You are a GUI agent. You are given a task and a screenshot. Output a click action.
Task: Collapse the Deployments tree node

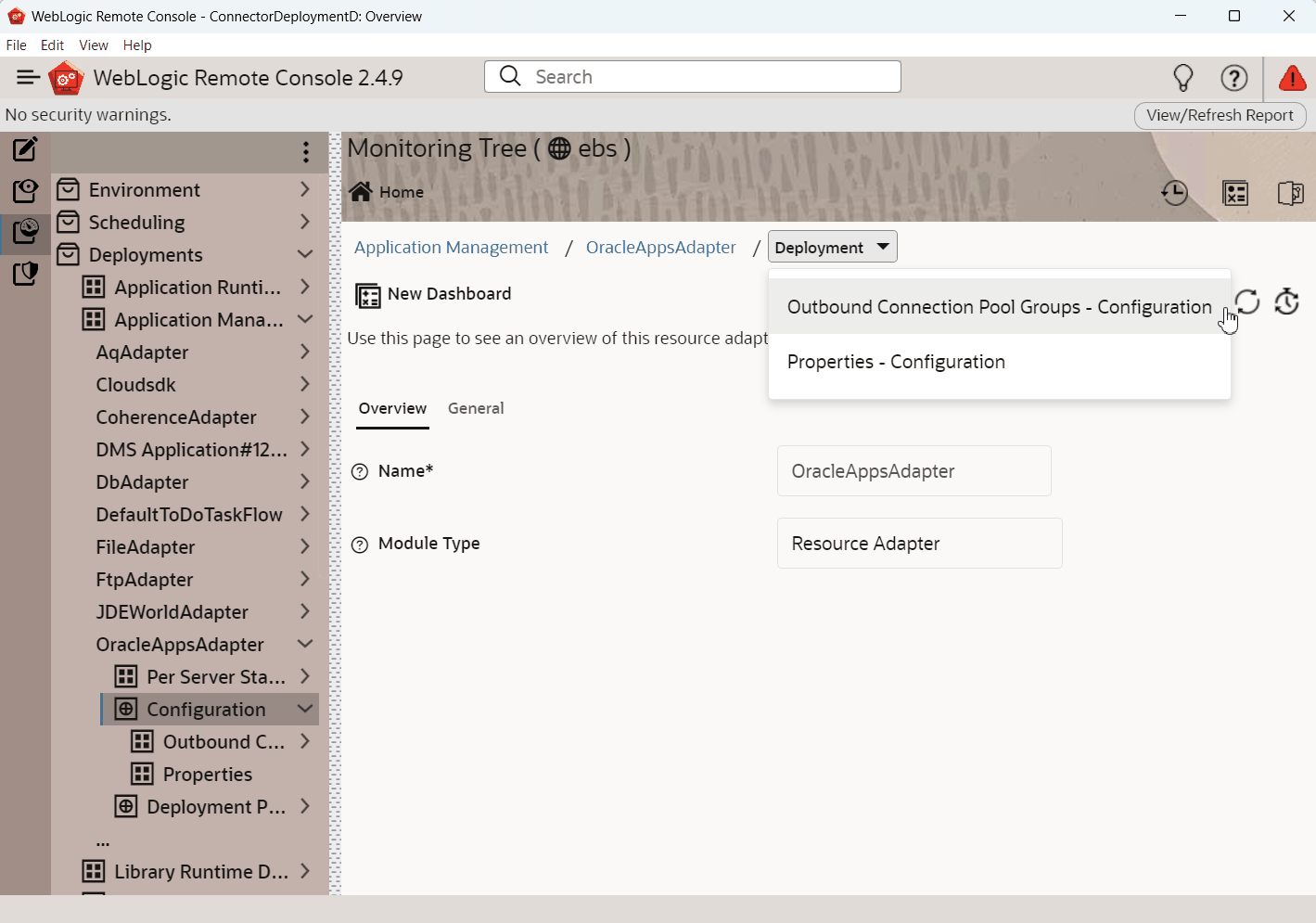[x=304, y=254]
